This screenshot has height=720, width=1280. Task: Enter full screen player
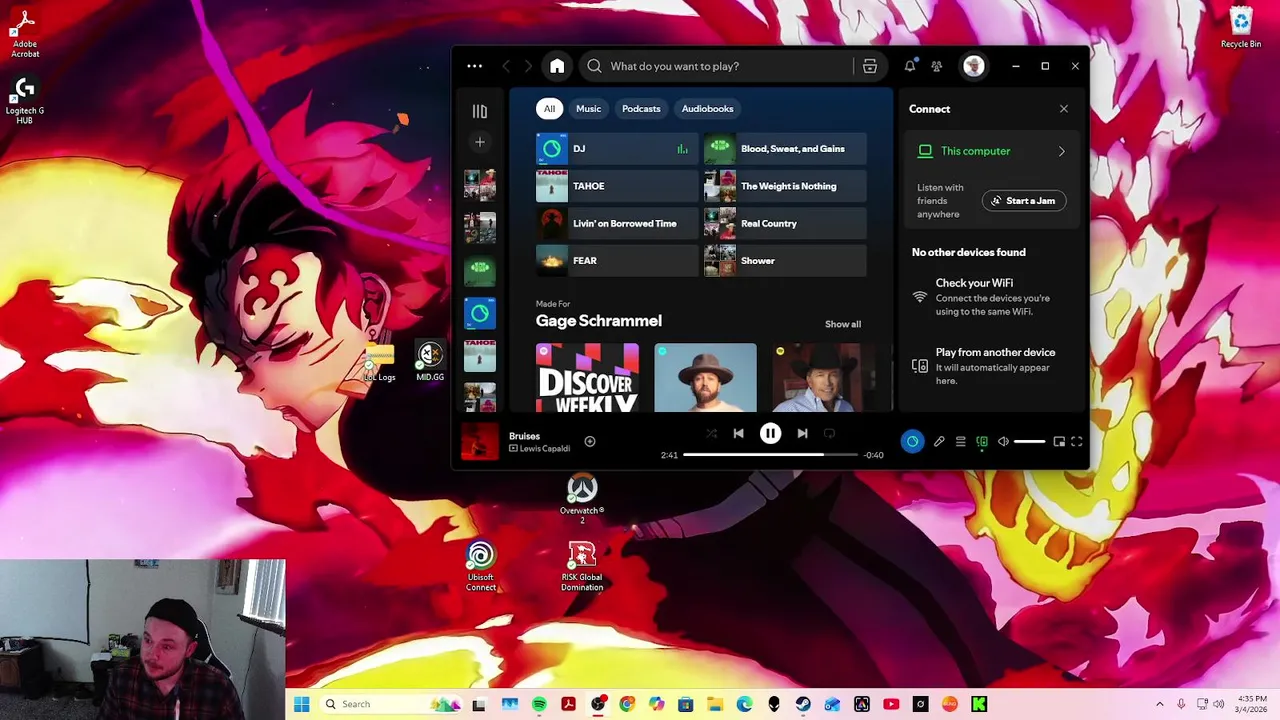tap(1077, 441)
